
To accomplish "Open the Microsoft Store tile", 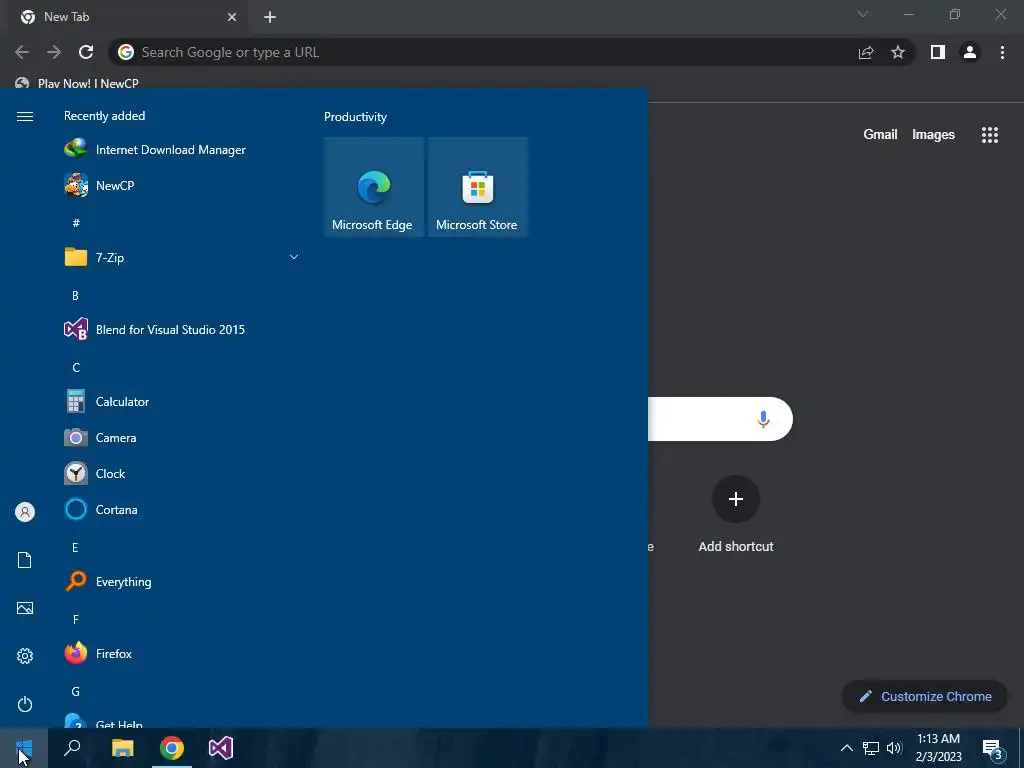I will tap(477, 187).
